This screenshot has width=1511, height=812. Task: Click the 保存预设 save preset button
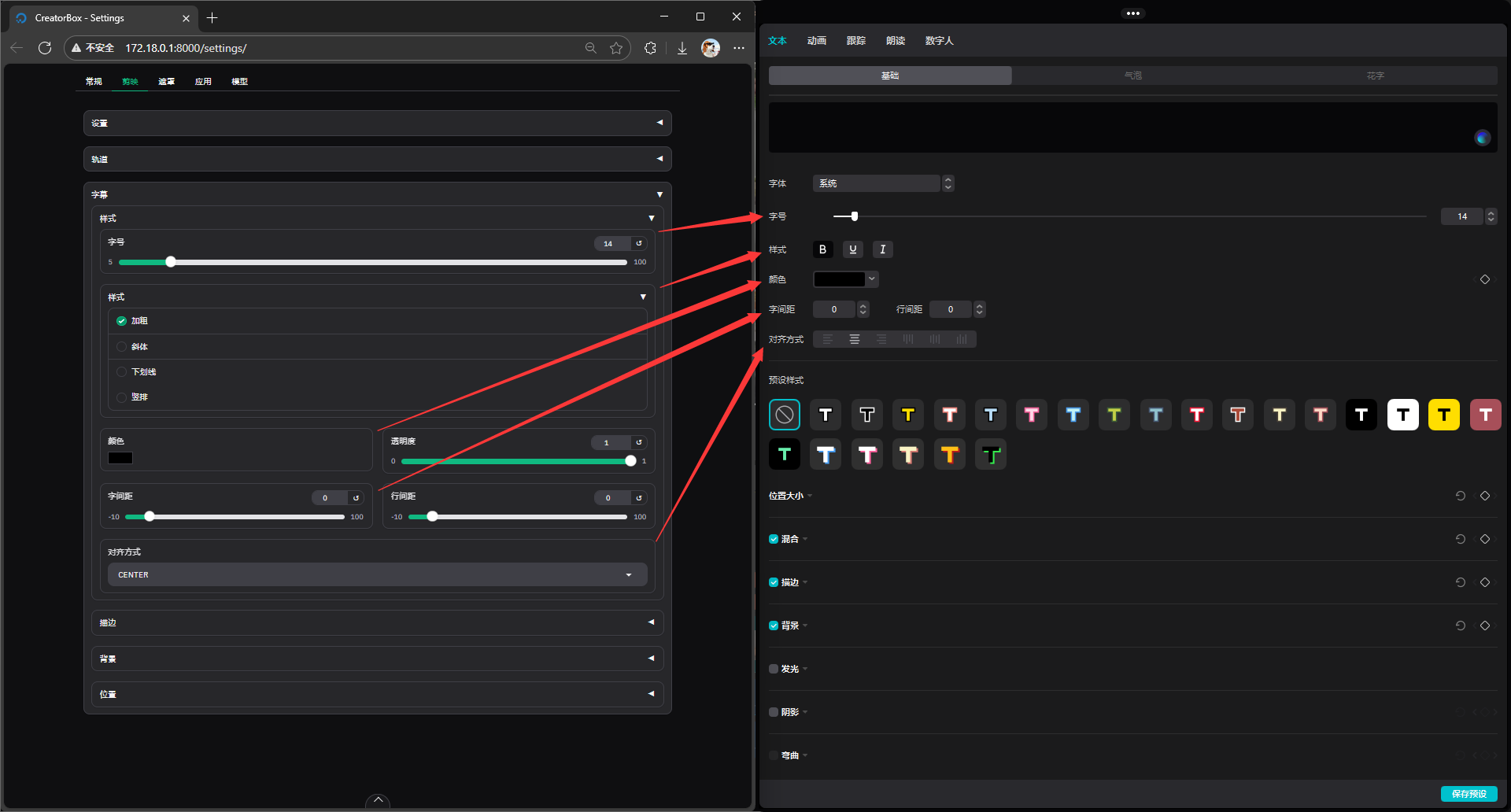click(x=1469, y=794)
